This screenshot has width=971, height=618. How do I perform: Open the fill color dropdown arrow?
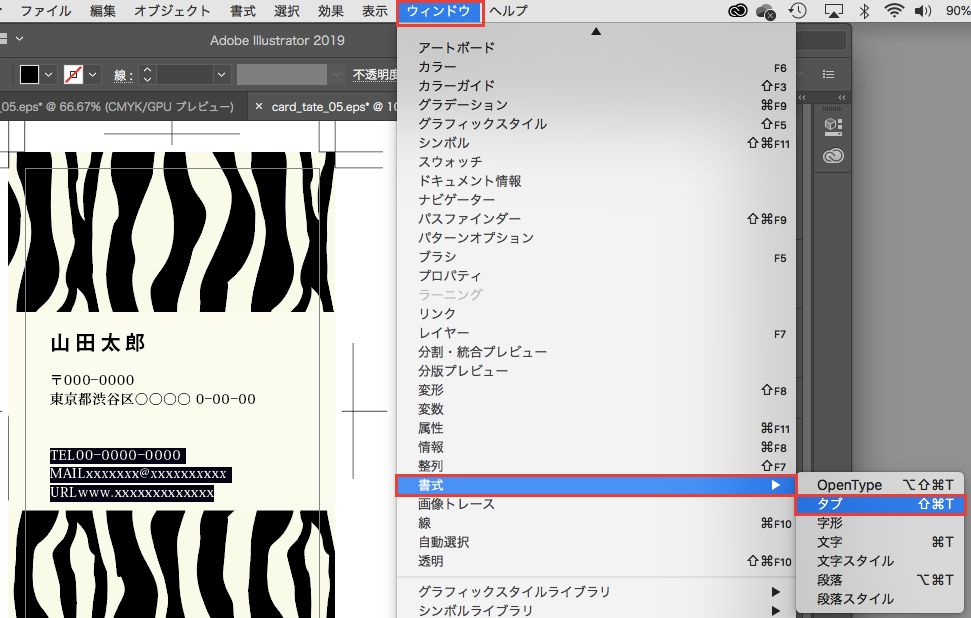(x=48, y=74)
